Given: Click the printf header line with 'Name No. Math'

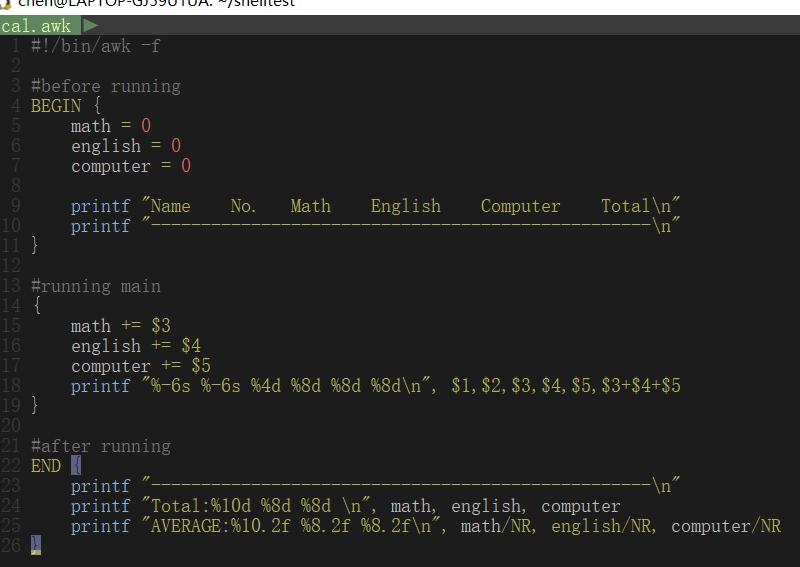Looking at the screenshot, I should [375, 206].
